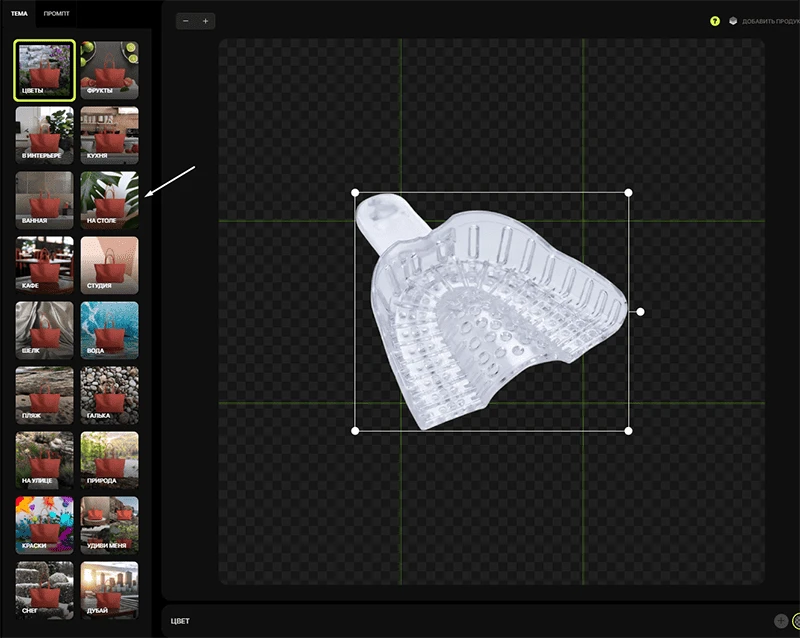Image resolution: width=800 pixels, height=638 pixels.
Task: Choose the ВАННАЯ theme
Action: pyautogui.click(x=44, y=200)
